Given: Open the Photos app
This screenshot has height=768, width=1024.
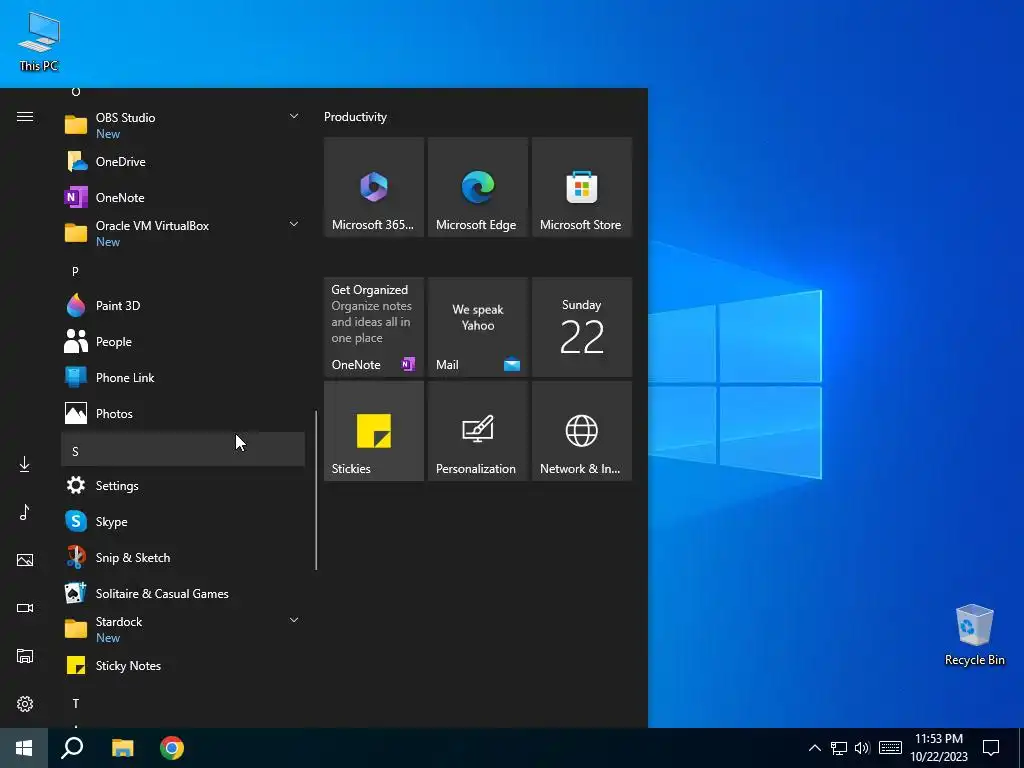Looking at the screenshot, I should coord(183,413).
